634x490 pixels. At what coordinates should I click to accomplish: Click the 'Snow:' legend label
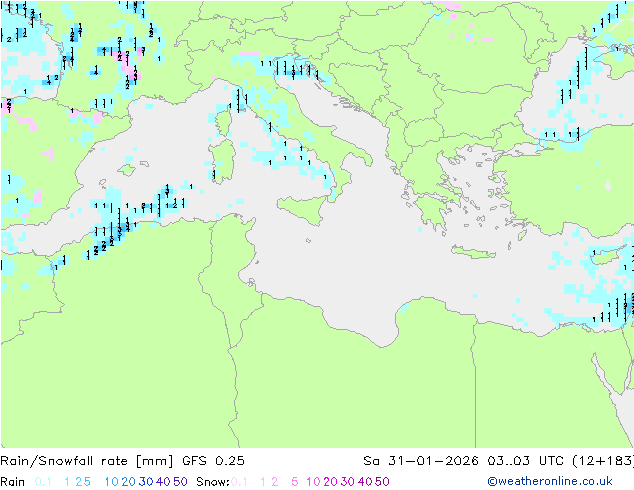click(213, 482)
